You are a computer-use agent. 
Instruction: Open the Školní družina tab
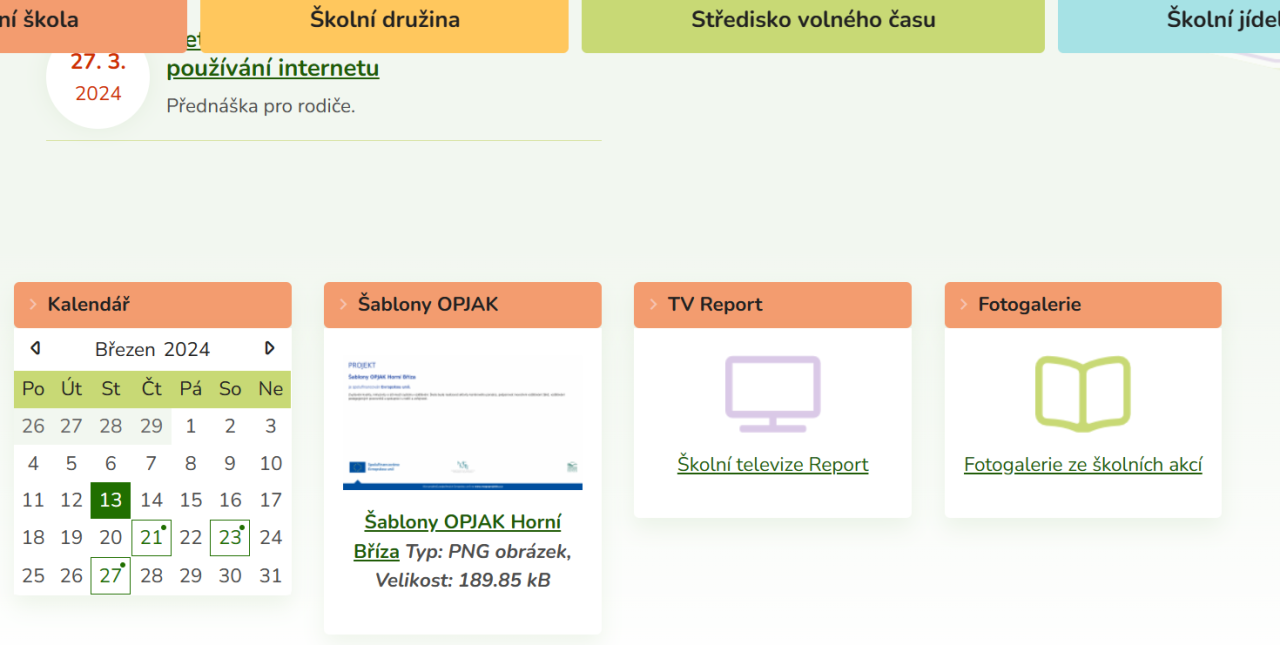[x=384, y=20]
